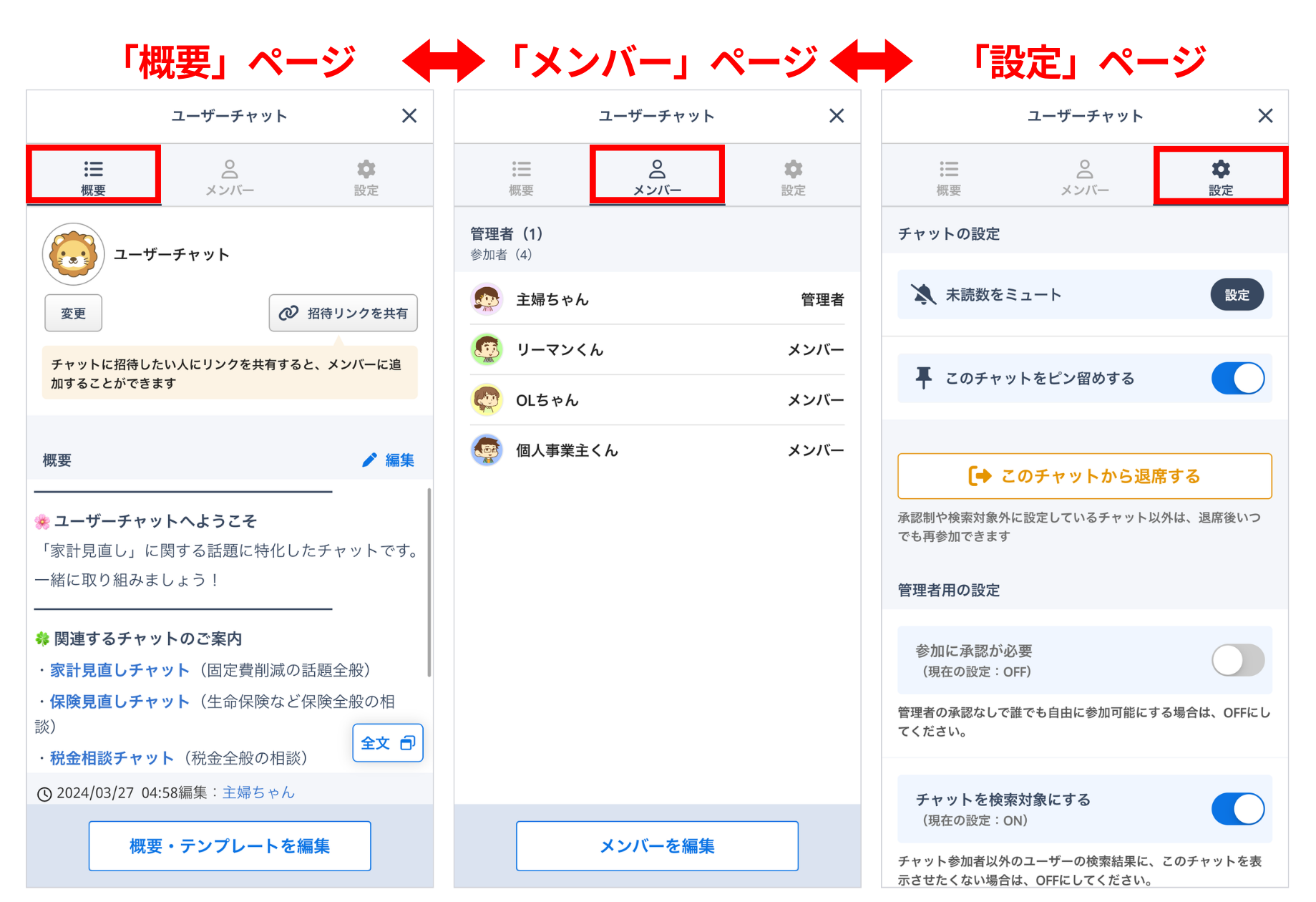Enable the 参加に承認が必要 toggle
1316x902 pixels.
pos(1237,660)
